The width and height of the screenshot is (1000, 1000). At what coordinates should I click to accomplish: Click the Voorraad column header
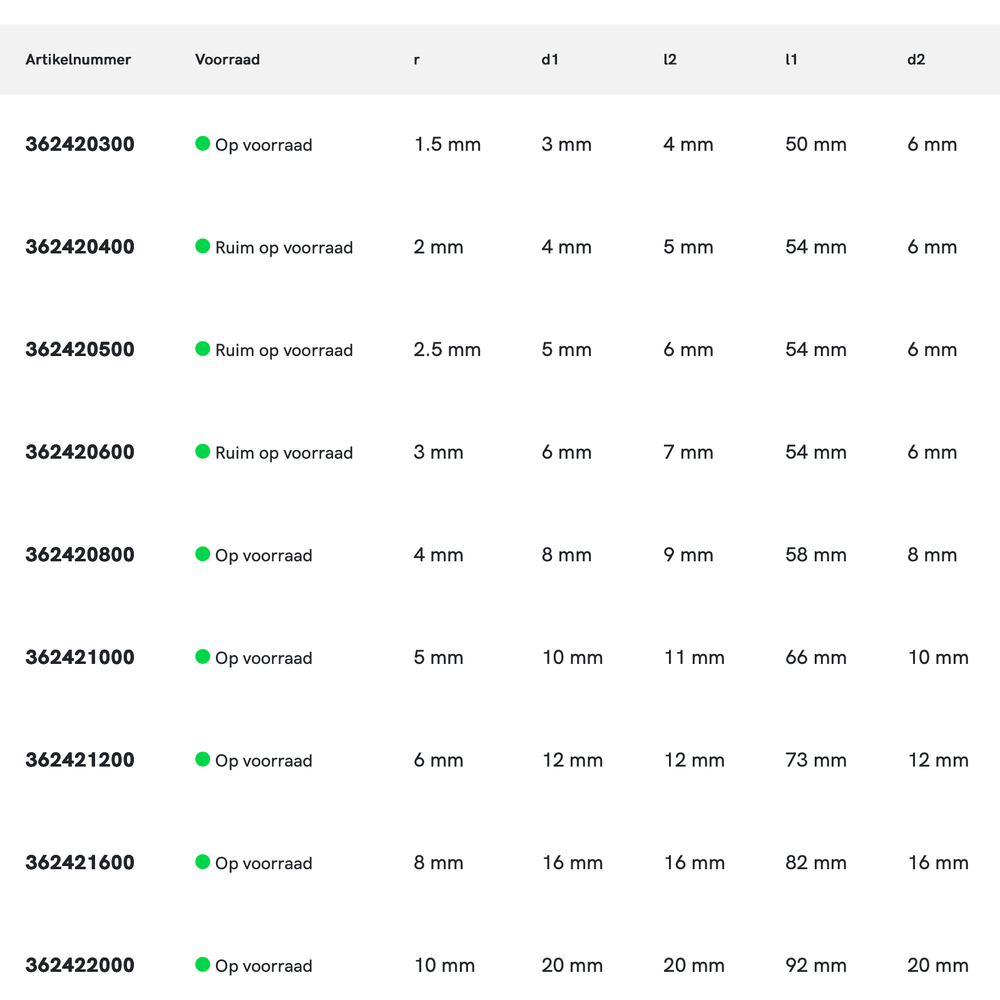click(x=227, y=60)
